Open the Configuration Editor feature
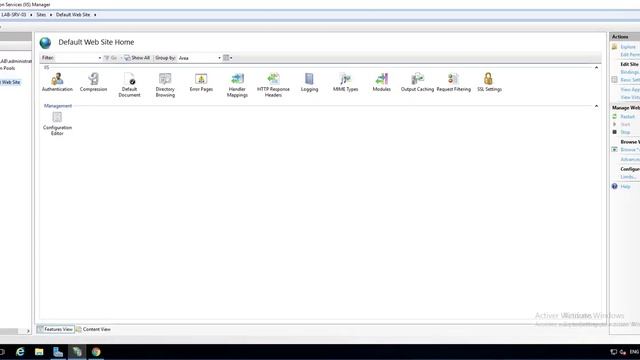 (x=57, y=124)
